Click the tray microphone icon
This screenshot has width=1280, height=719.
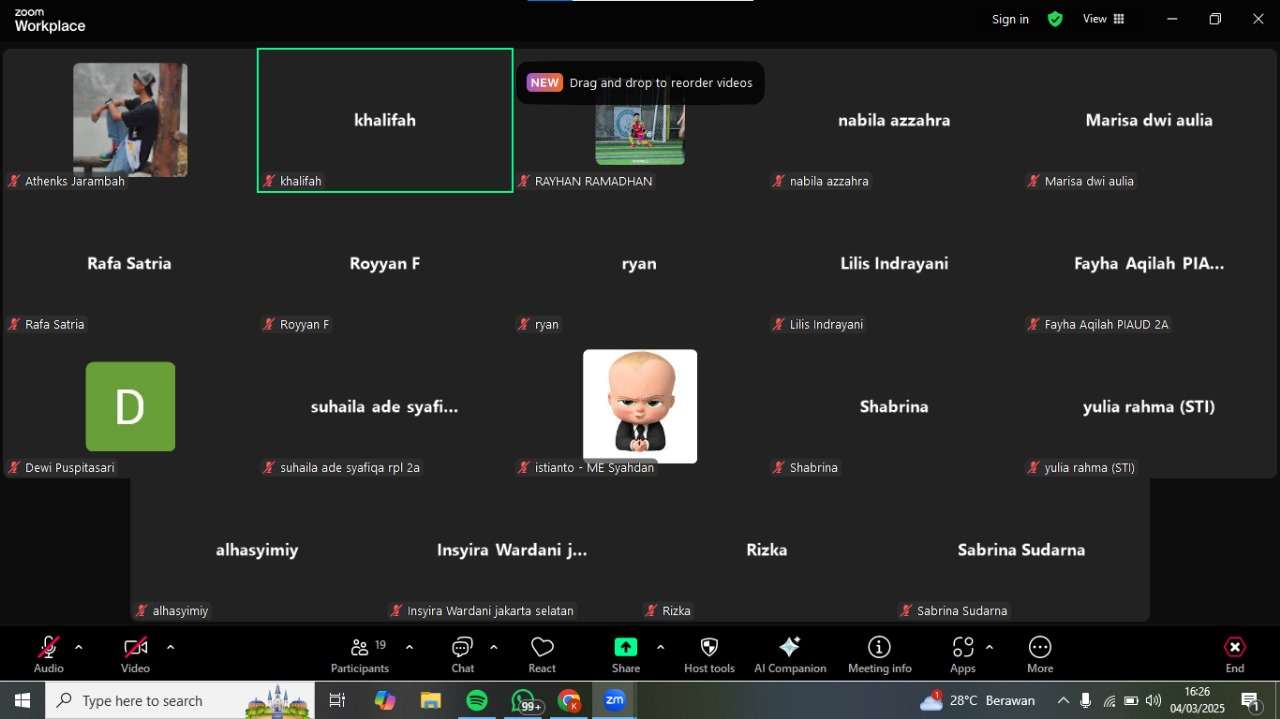(x=1086, y=700)
